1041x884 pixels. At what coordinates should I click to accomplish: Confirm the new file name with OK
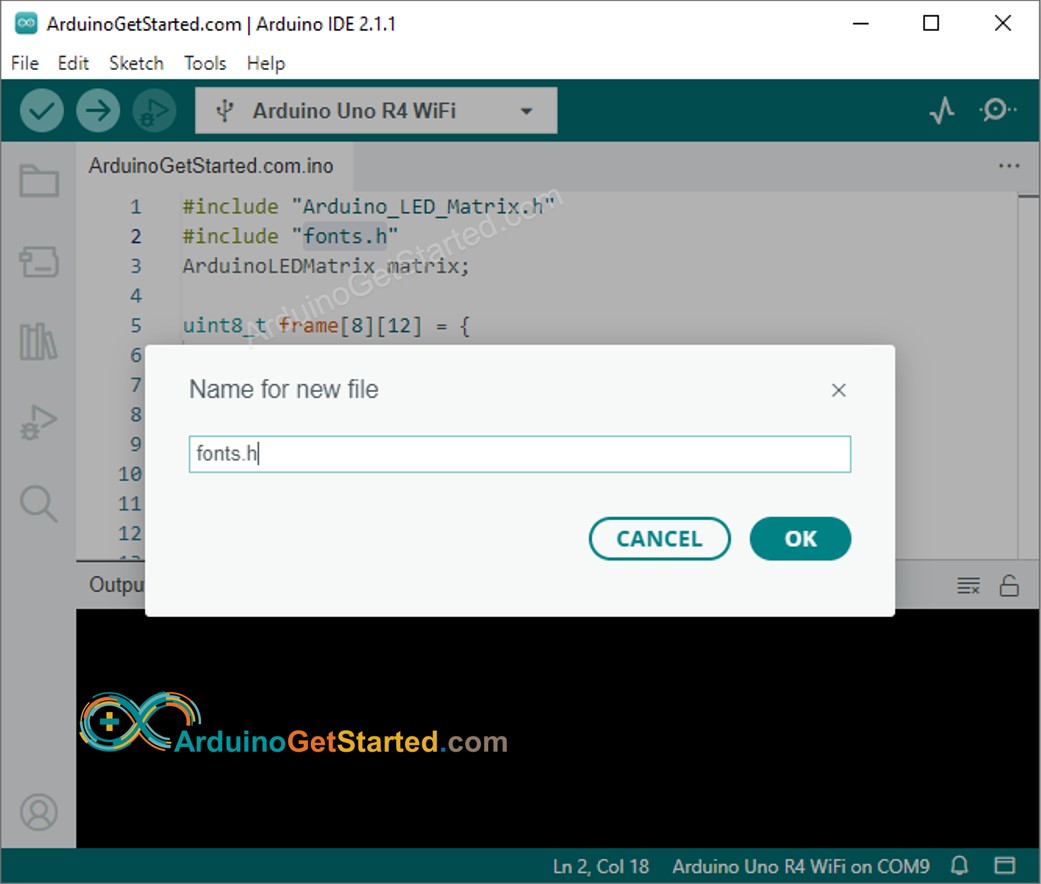tap(800, 539)
